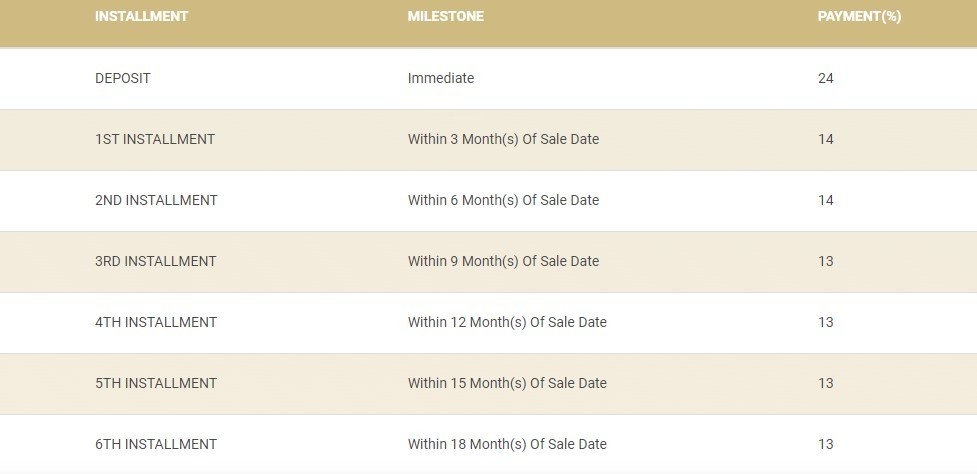This screenshot has height=474, width=977.
Task: Select the DEPOSIT row label
Action: click(123, 78)
